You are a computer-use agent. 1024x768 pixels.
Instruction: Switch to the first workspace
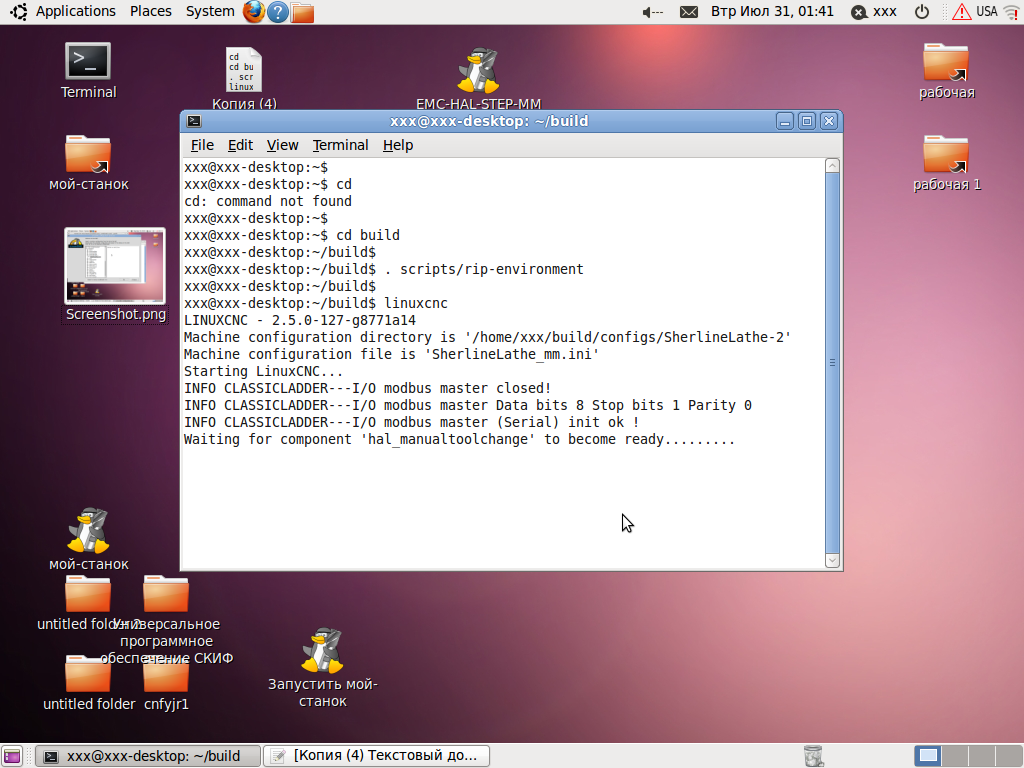927,756
